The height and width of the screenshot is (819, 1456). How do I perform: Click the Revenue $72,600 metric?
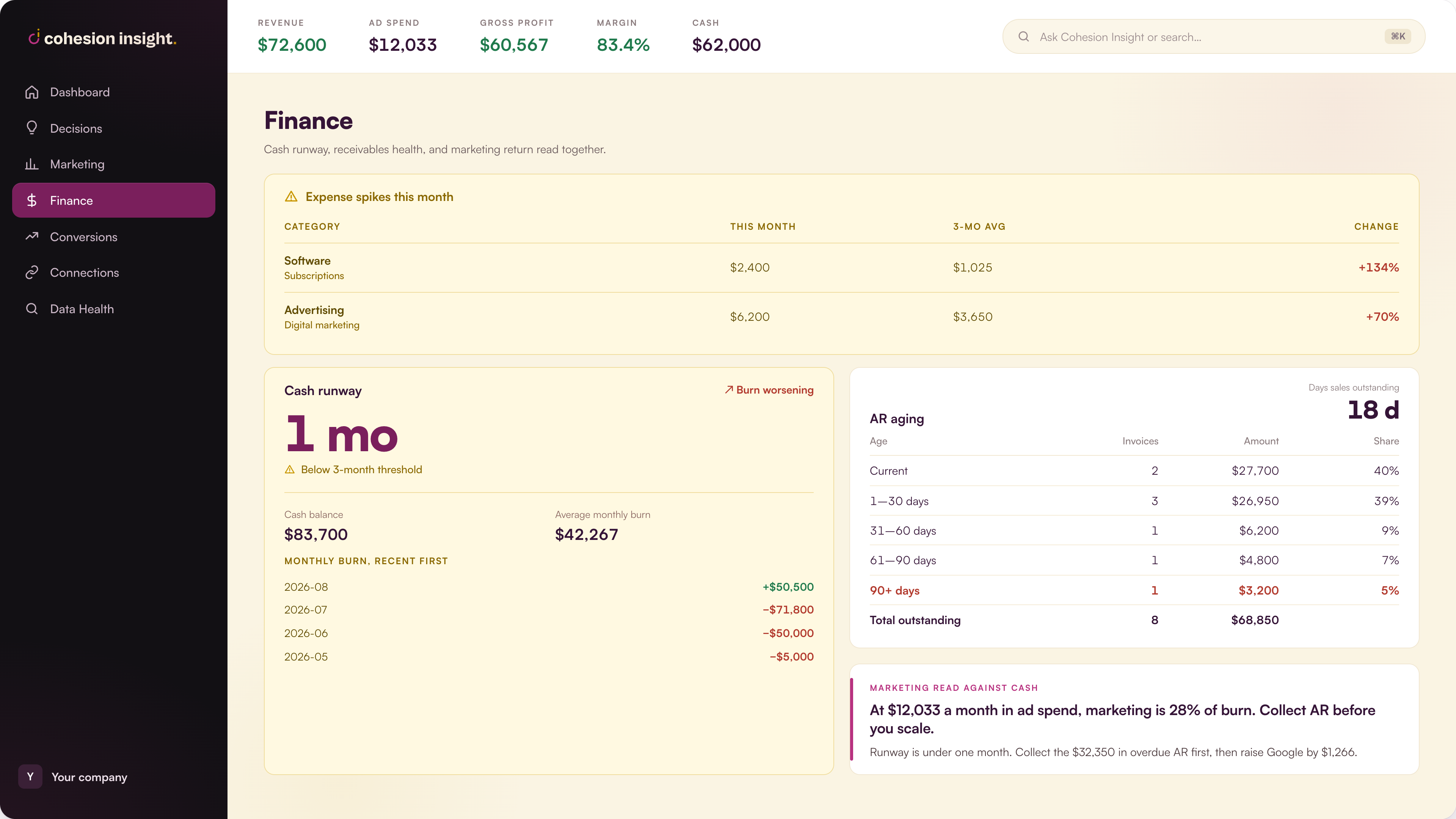click(292, 37)
